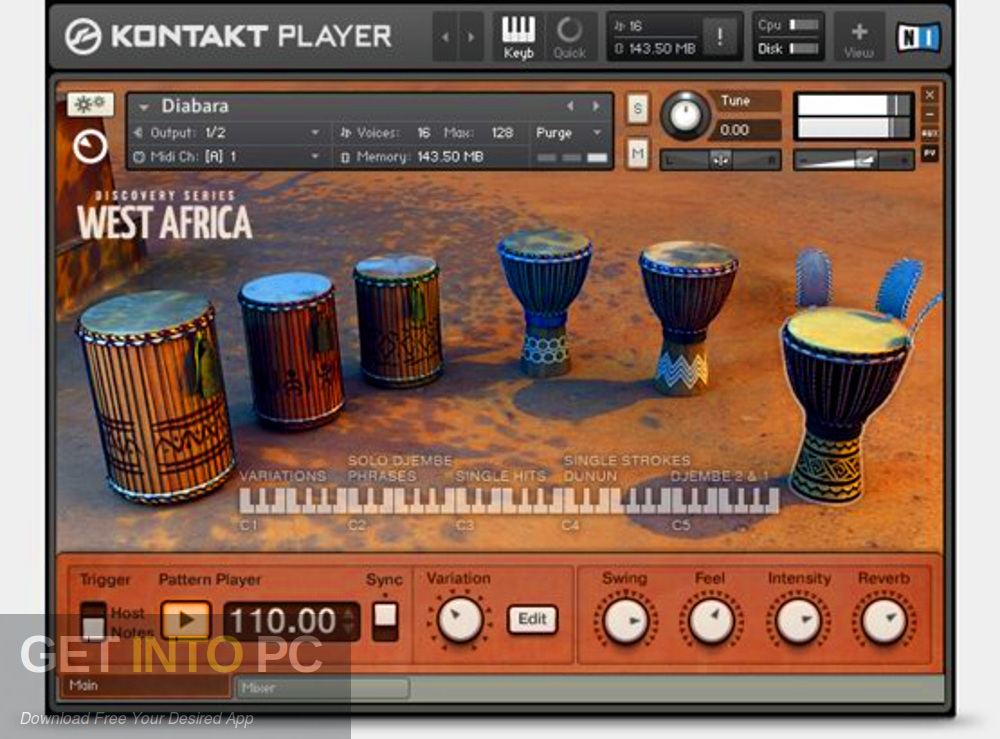The image size is (1000, 739).
Task: Click the PV button in the instrument header
Action: pos(930,153)
